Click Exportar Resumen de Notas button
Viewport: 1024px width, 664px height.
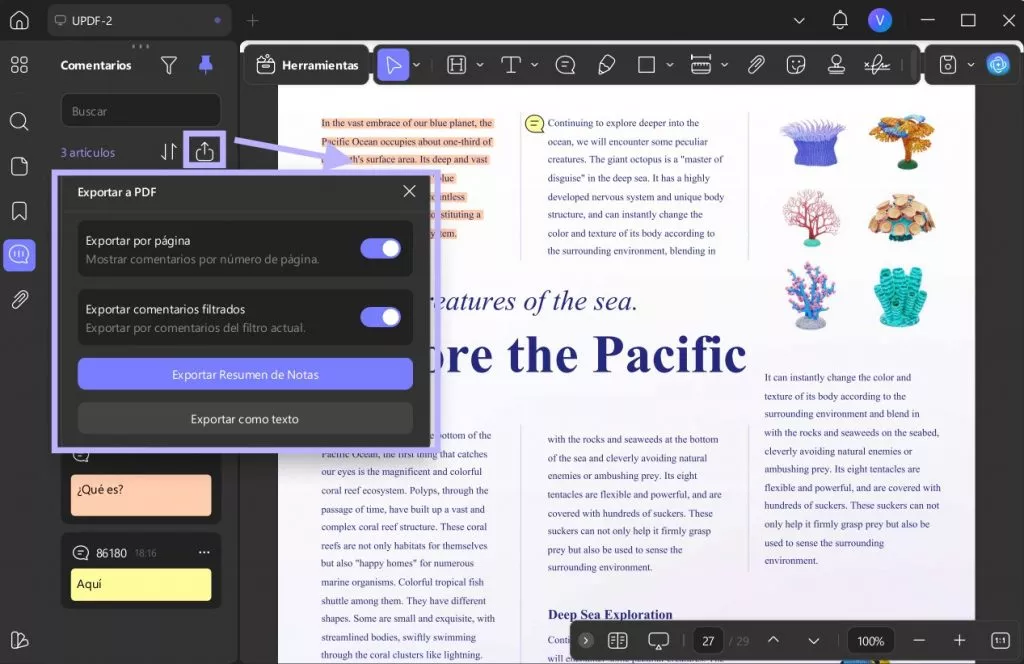tap(245, 374)
